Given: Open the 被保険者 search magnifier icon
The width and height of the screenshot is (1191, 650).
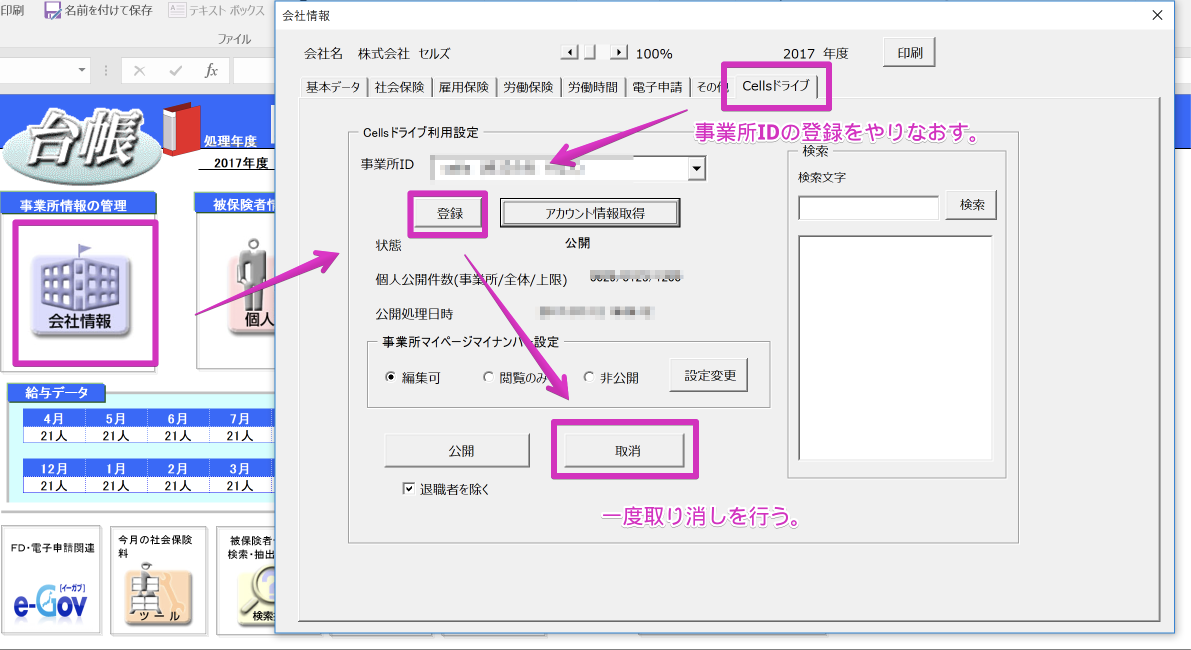Looking at the screenshot, I should [257, 596].
